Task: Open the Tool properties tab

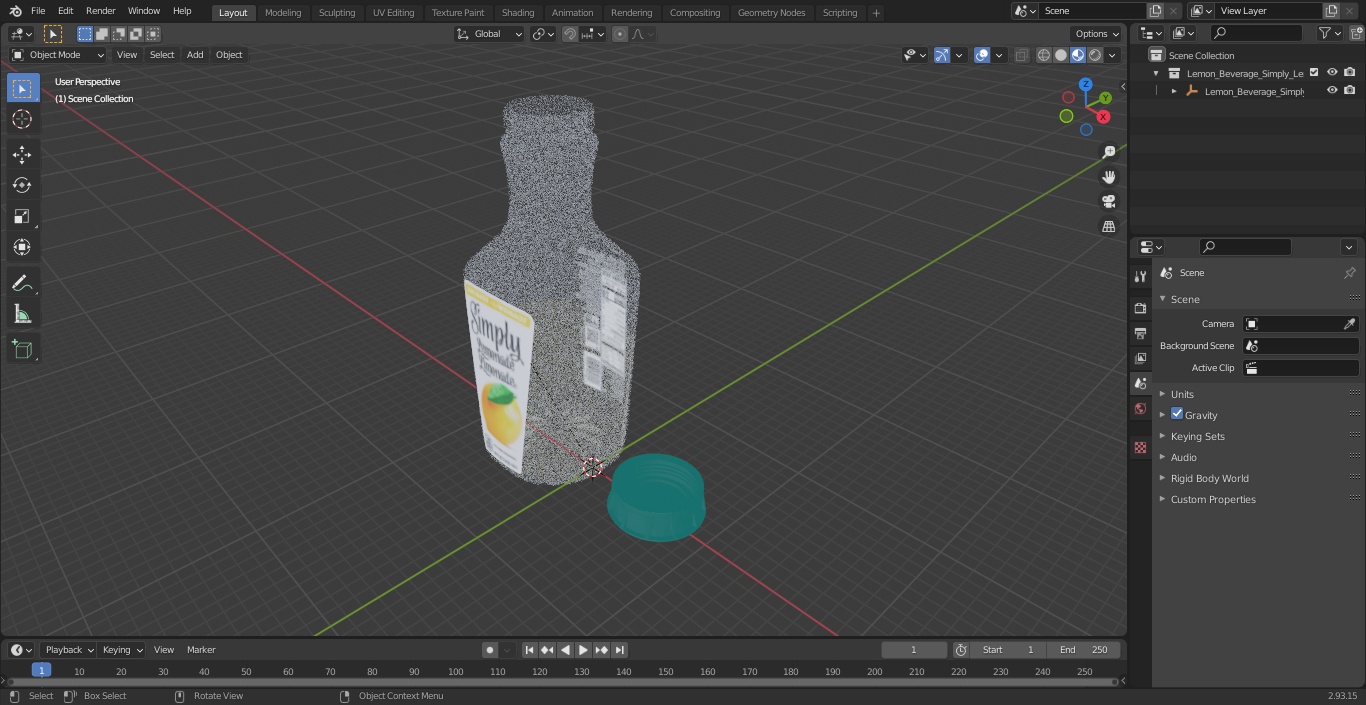Action: (x=1140, y=276)
